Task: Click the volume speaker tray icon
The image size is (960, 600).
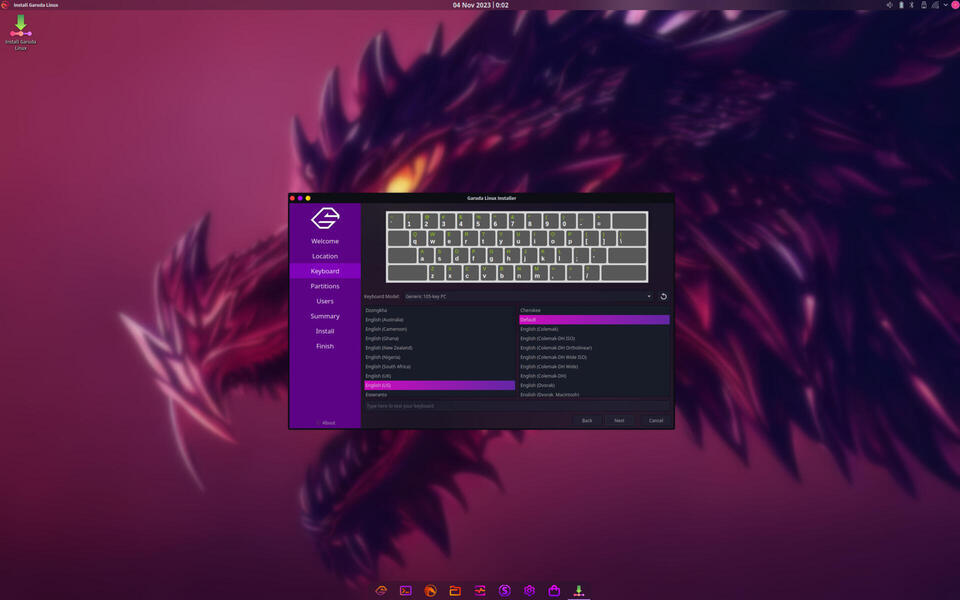Action: point(890,5)
